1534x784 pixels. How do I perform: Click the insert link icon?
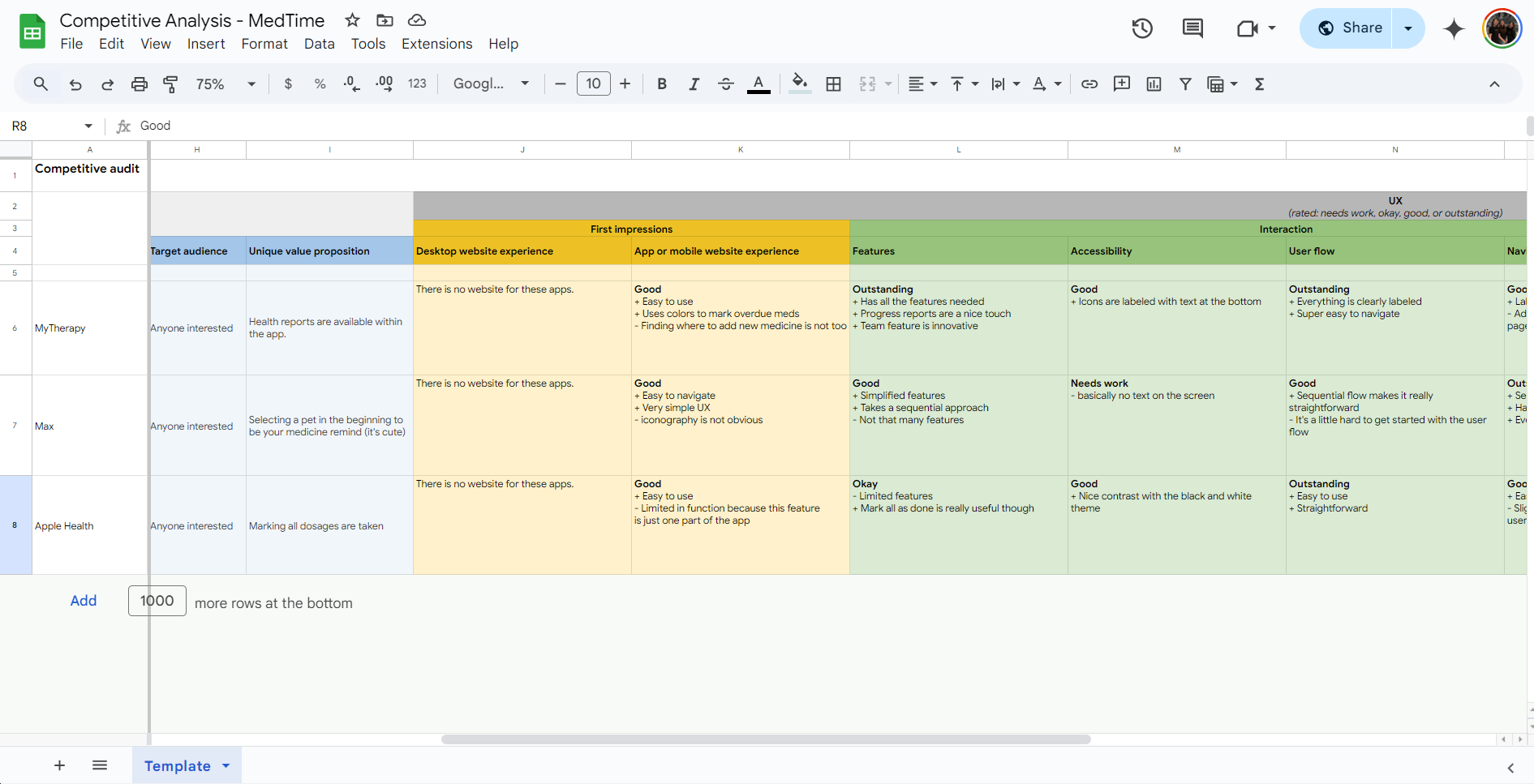click(1089, 84)
